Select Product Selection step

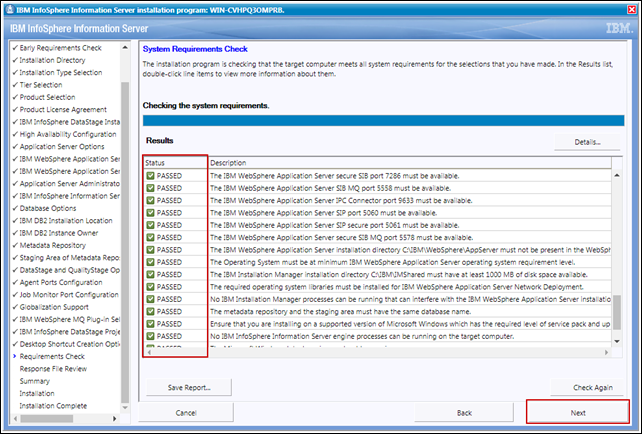click(x=47, y=97)
